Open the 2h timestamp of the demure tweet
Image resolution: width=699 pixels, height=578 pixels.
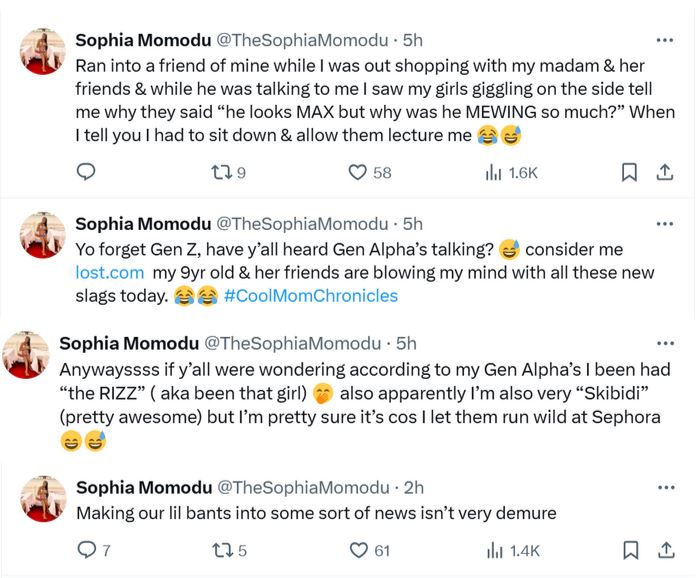point(413,487)
